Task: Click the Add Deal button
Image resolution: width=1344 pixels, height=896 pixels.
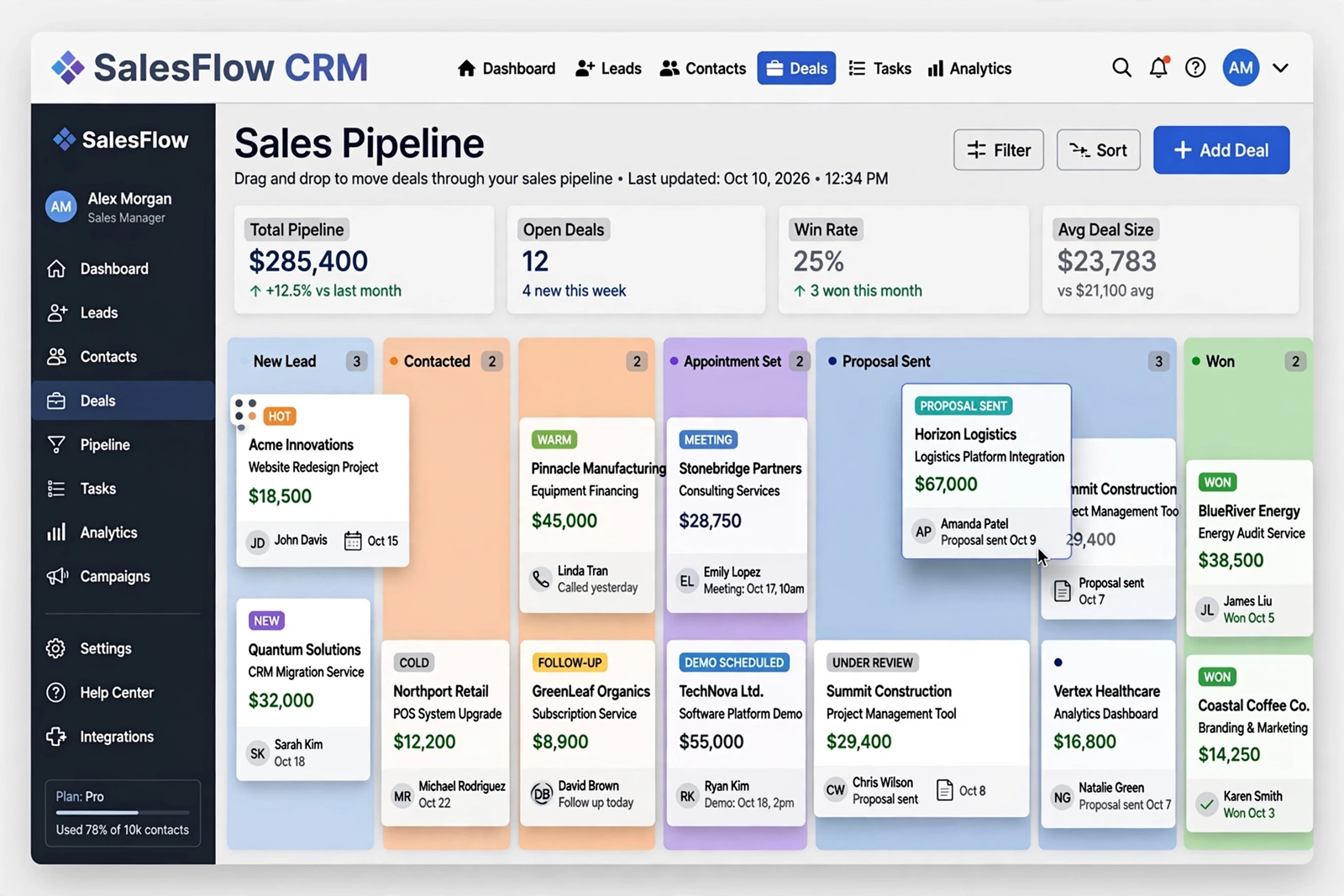Action: pos(1221,150)
